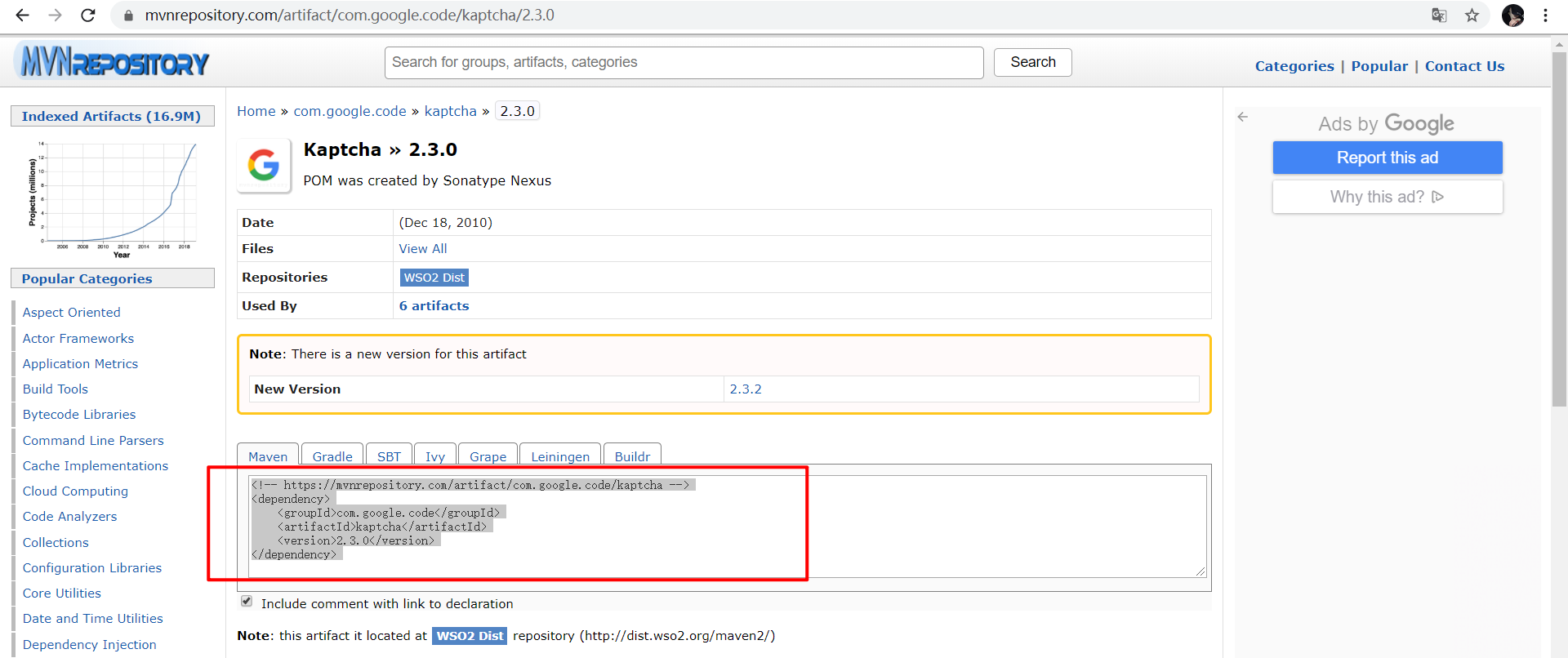Click the Why this ad? button

pos(1387,197)
